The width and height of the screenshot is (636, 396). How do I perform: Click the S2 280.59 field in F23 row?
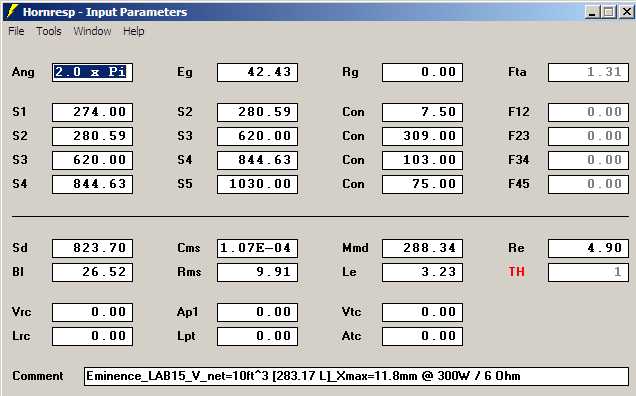(x=92, y=136)
